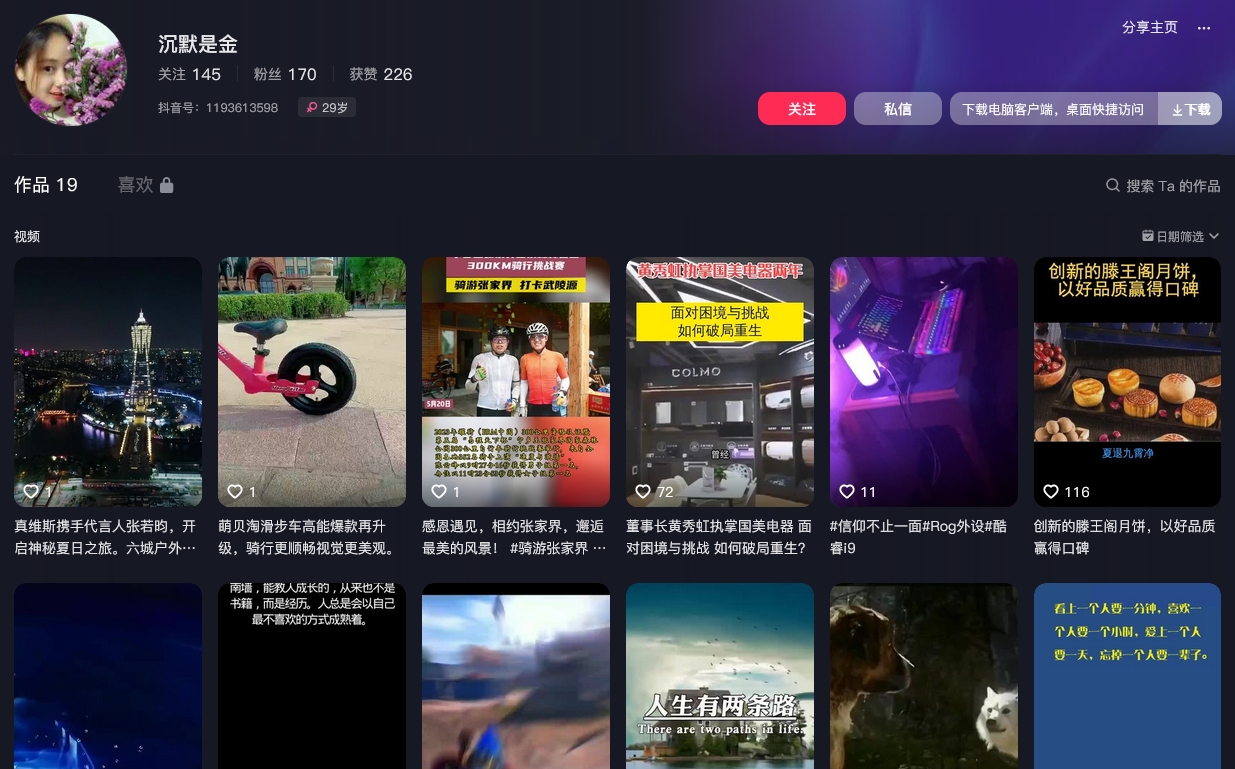Screen dimensions: 1235x769
Task: Click the heart icon showing 72 likes
Action: click(643, 491)
